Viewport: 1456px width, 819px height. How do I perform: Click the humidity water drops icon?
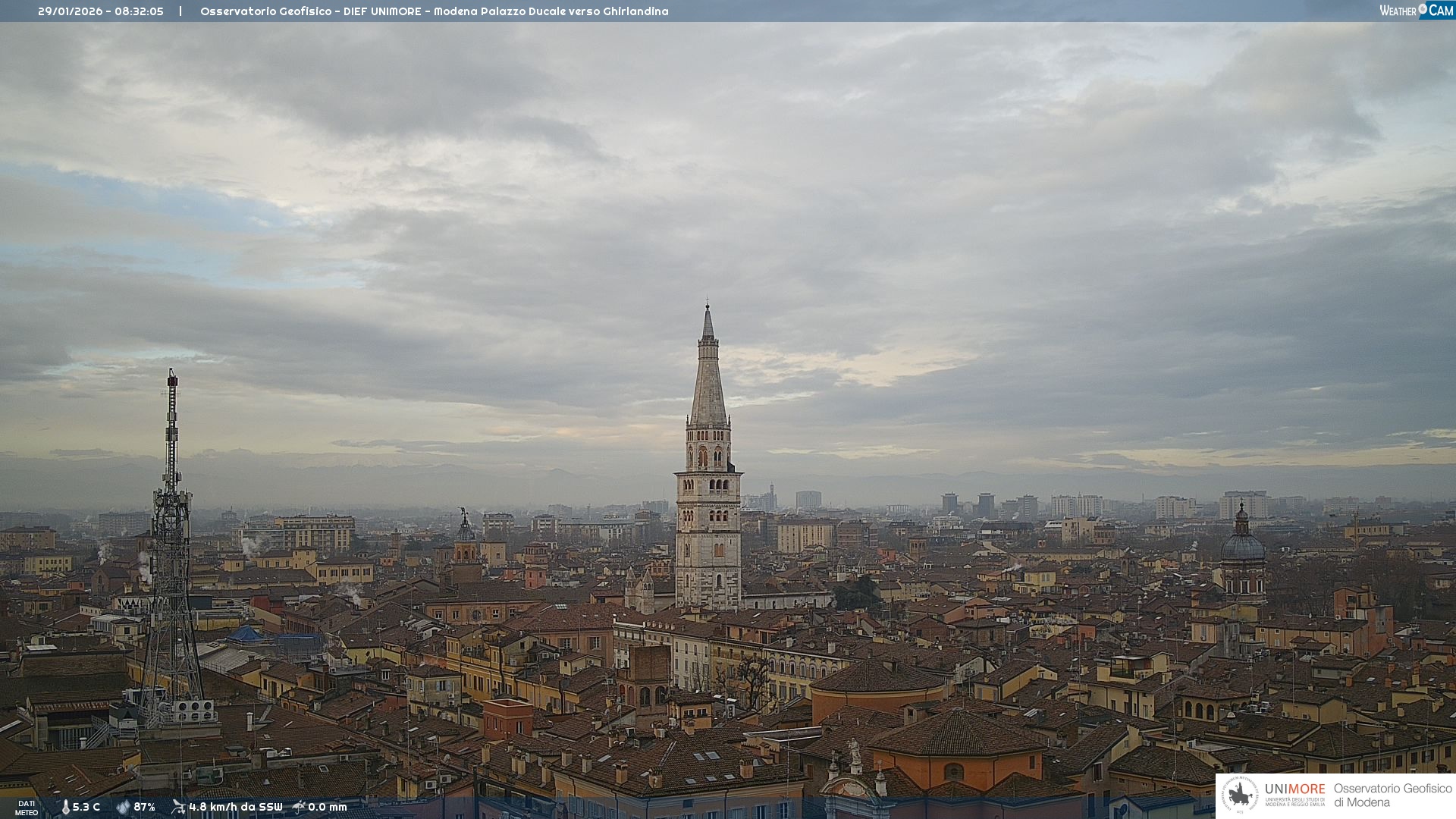coord(123,807)
